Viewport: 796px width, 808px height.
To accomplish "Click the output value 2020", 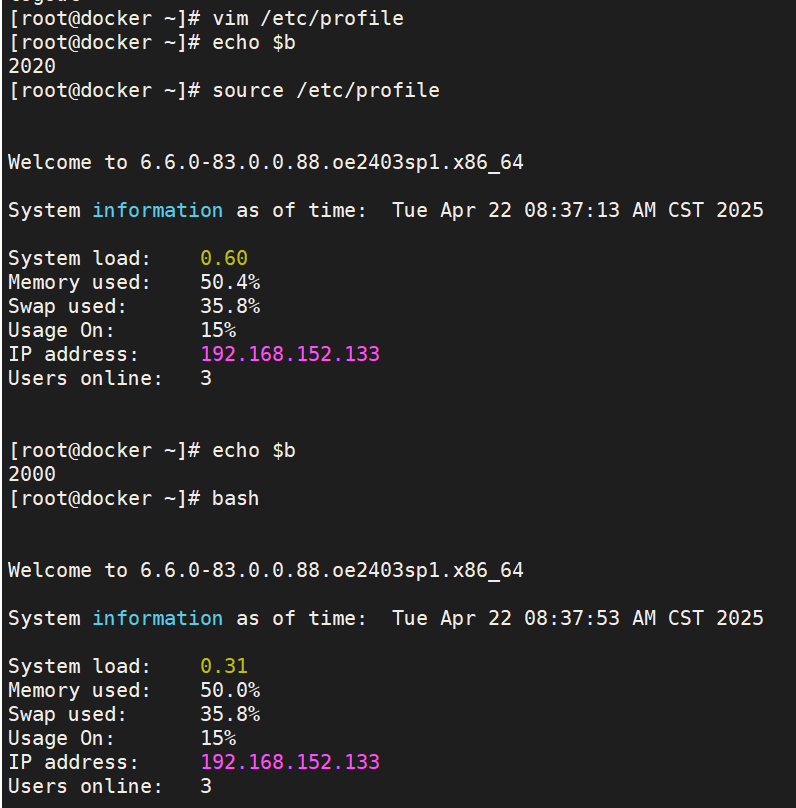I will (x=32, y=66).
